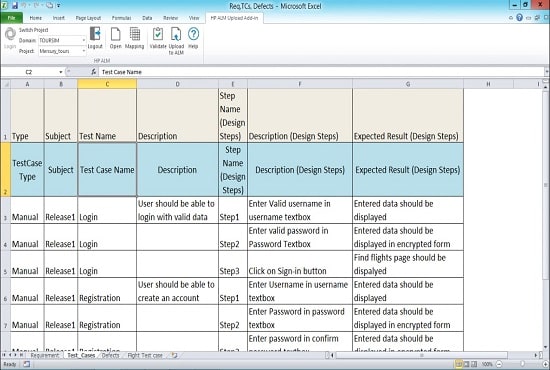Expand the formula bar with the arrow
The width and height of the screenshot is (550, 370).
point(546,72)
